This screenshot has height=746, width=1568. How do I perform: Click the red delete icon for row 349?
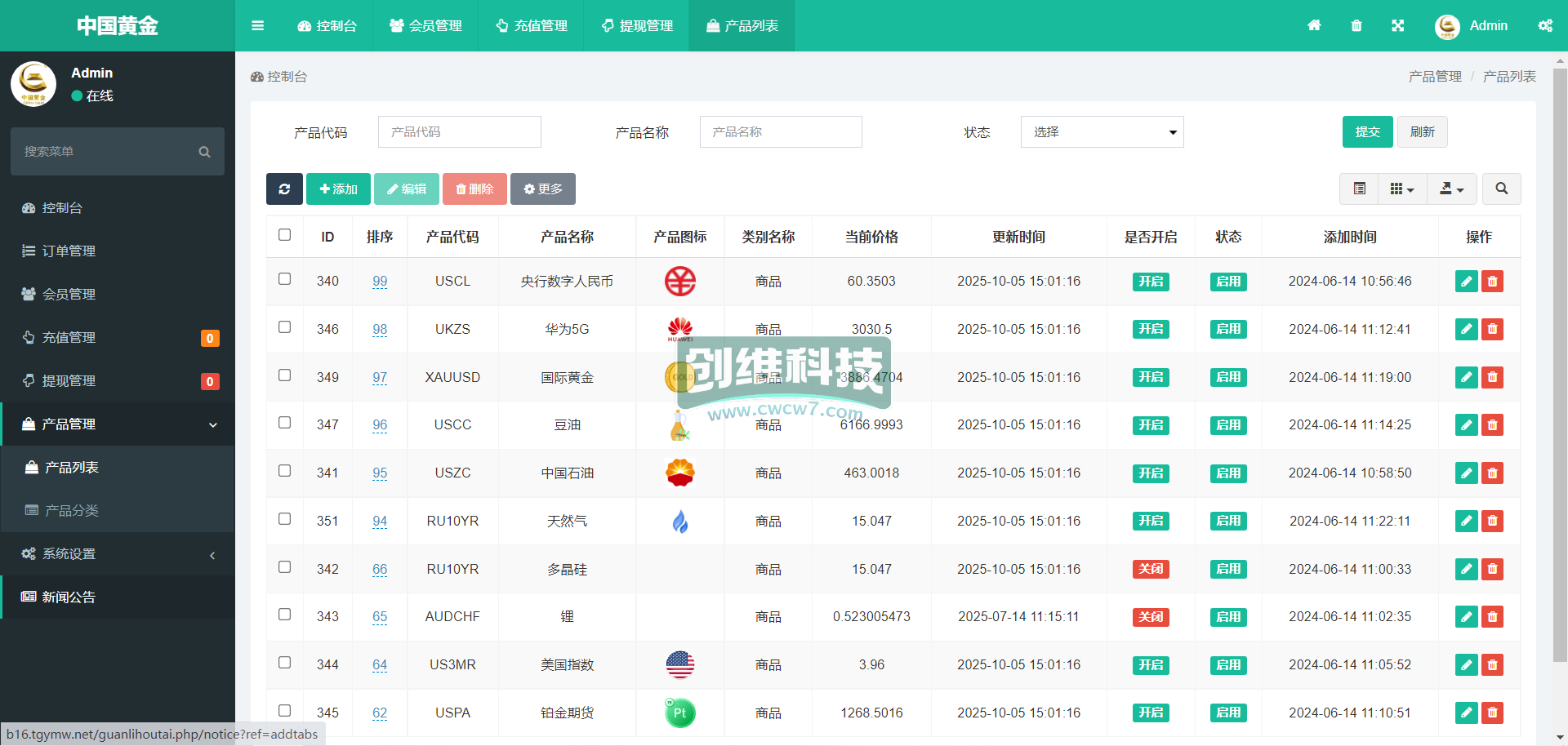tap(1492, 377)
